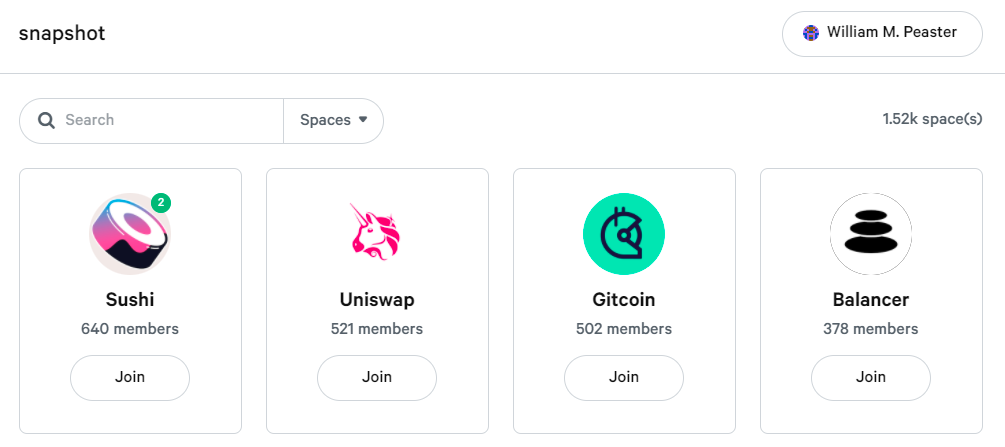Join the Balancer space
Image resolution: width=1005 pixels, height=447 pixels.
[871, 377]
